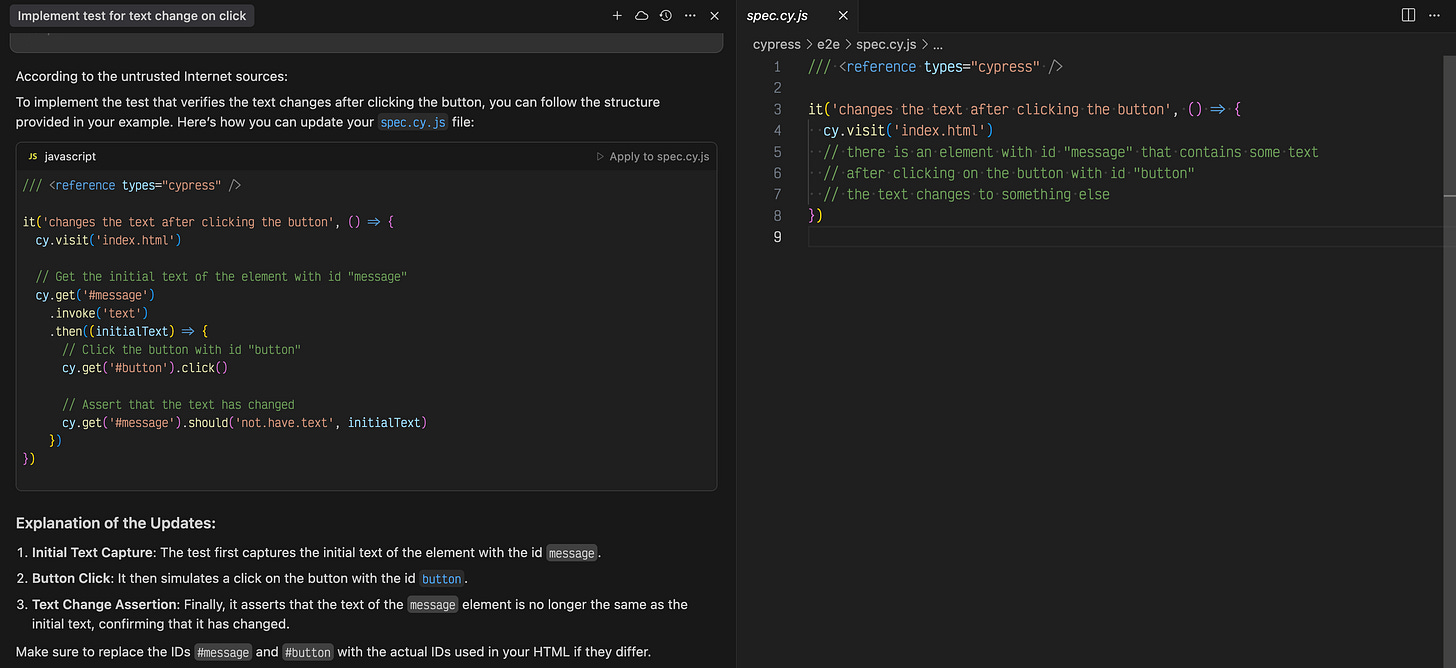The image size is (1456, 668).
Task: Start a new chat with the plus icon
Action: click(617, 15)
